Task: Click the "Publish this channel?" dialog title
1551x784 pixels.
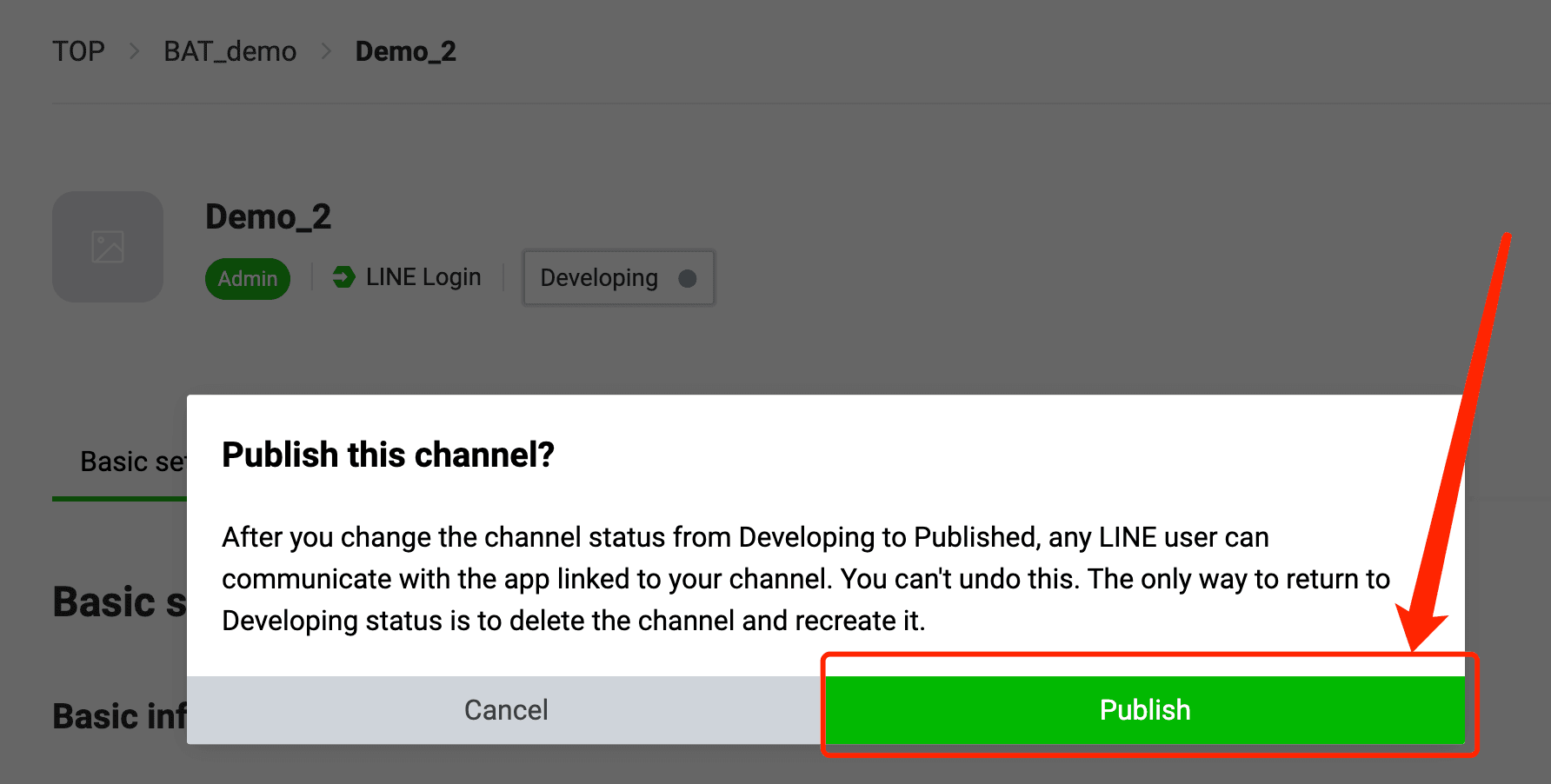Action: click(x=388, y=455)
